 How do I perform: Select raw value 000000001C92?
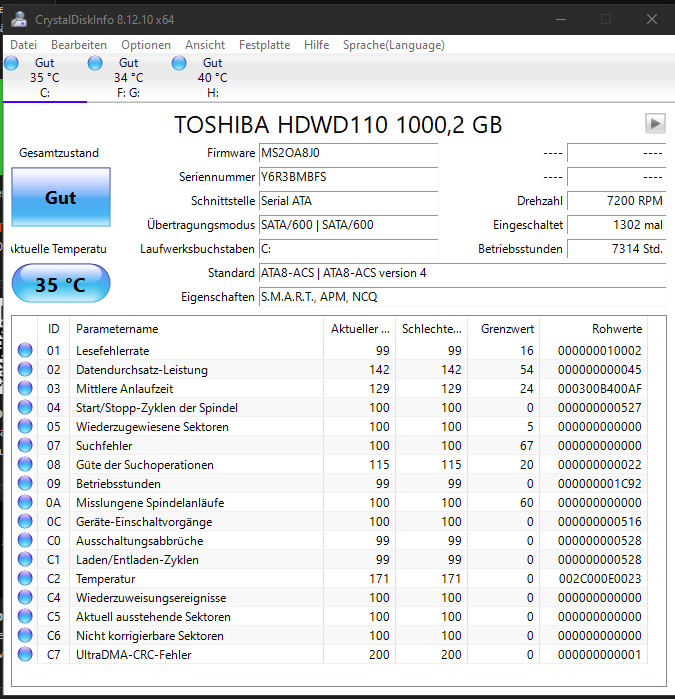(600, 484)
